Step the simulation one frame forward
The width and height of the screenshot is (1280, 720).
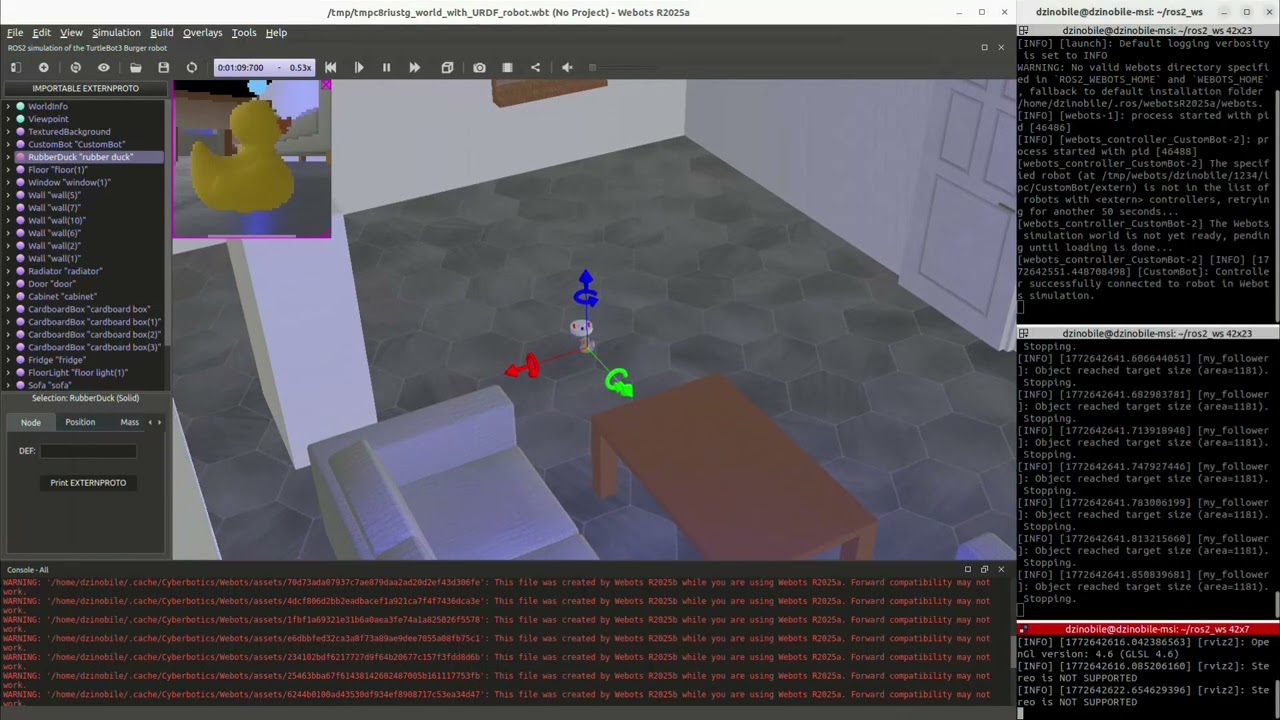(358, 67)
